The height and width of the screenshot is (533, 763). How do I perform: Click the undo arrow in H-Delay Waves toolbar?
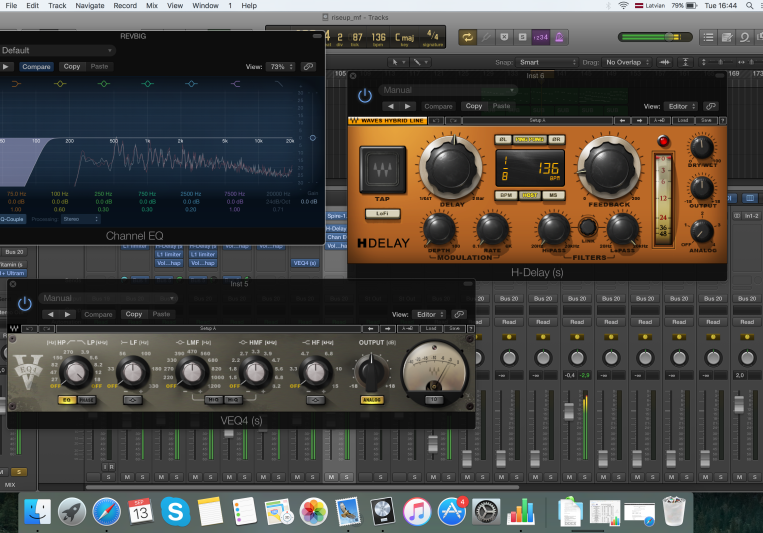pos(436,120)
